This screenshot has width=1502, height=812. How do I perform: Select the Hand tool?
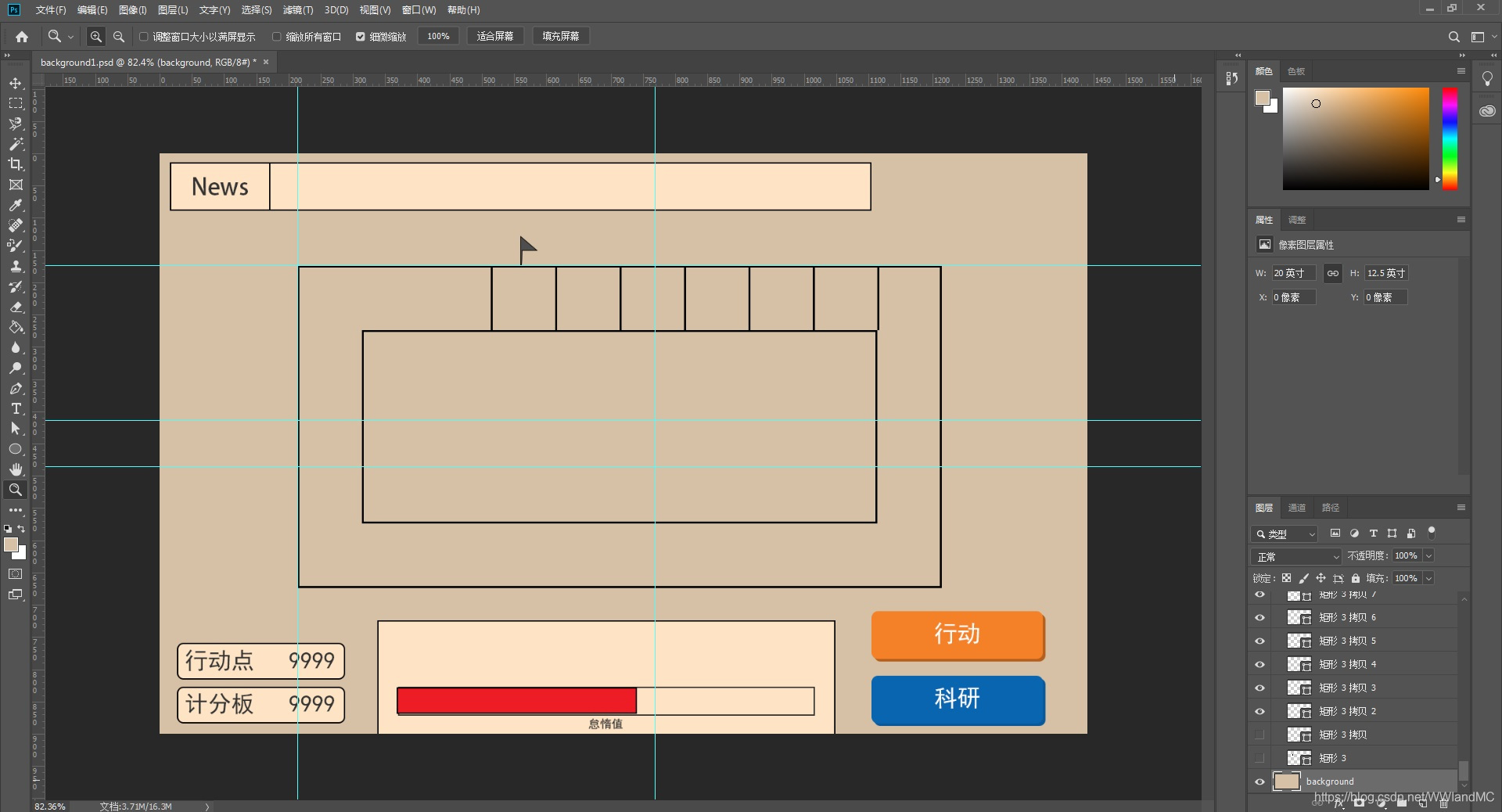(x=16, y=469)
